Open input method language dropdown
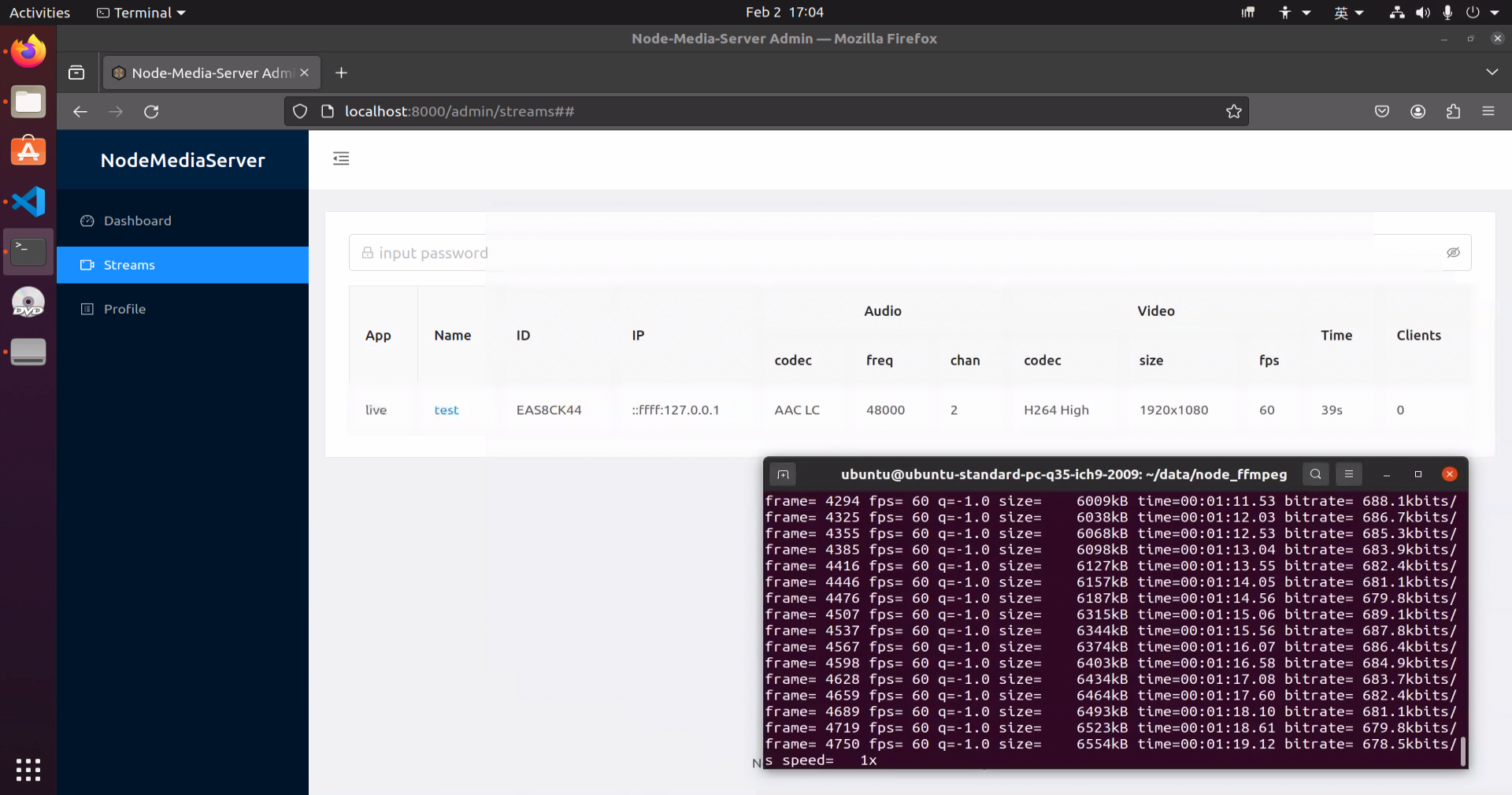Viewport: 1512px width, 795px height. pyautogui.click(x=1348, y=13)
